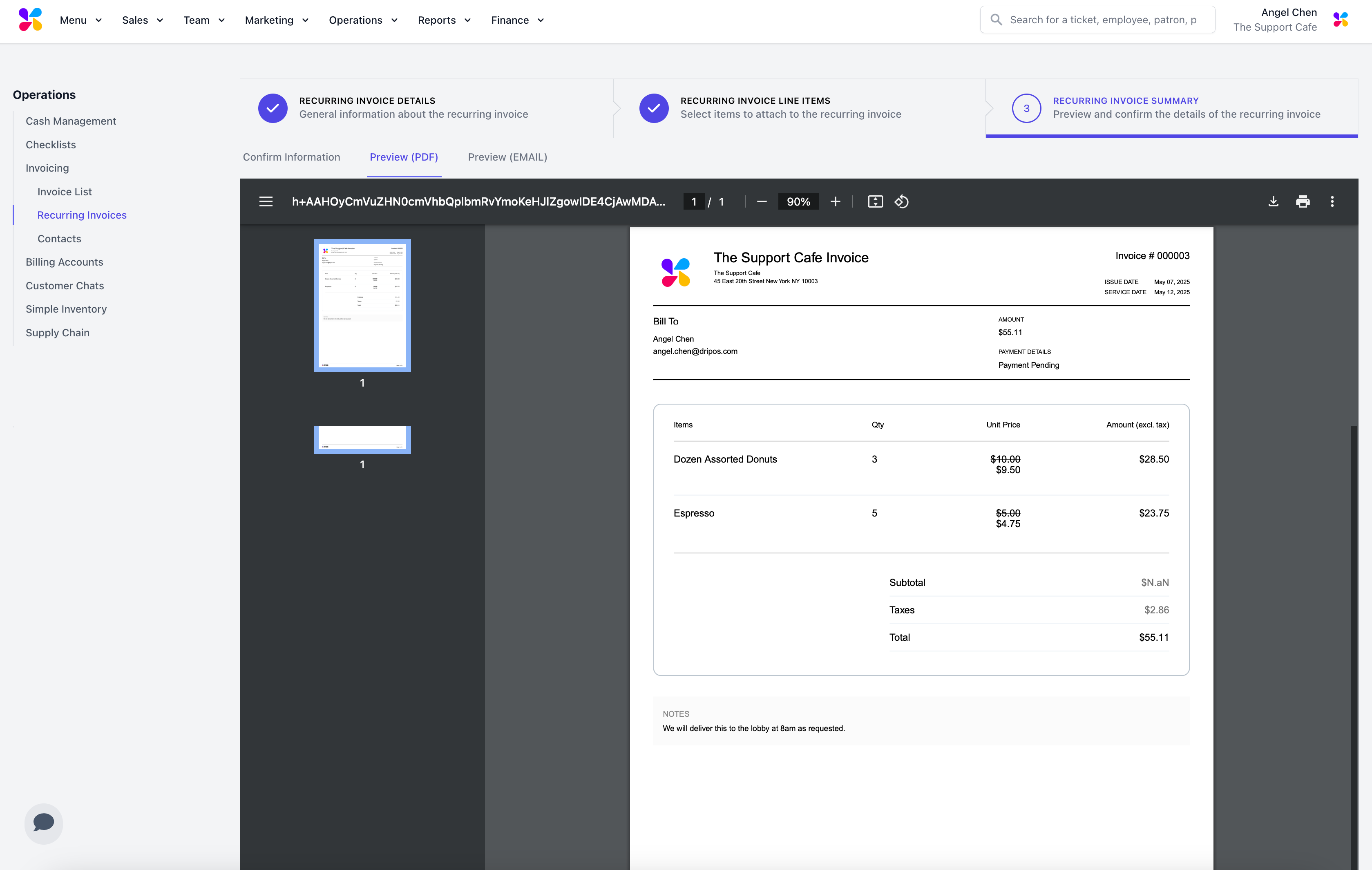Open the Finance dropdown menu
This screenshot has height=870, width=1372.
click(x=517, y=20)
